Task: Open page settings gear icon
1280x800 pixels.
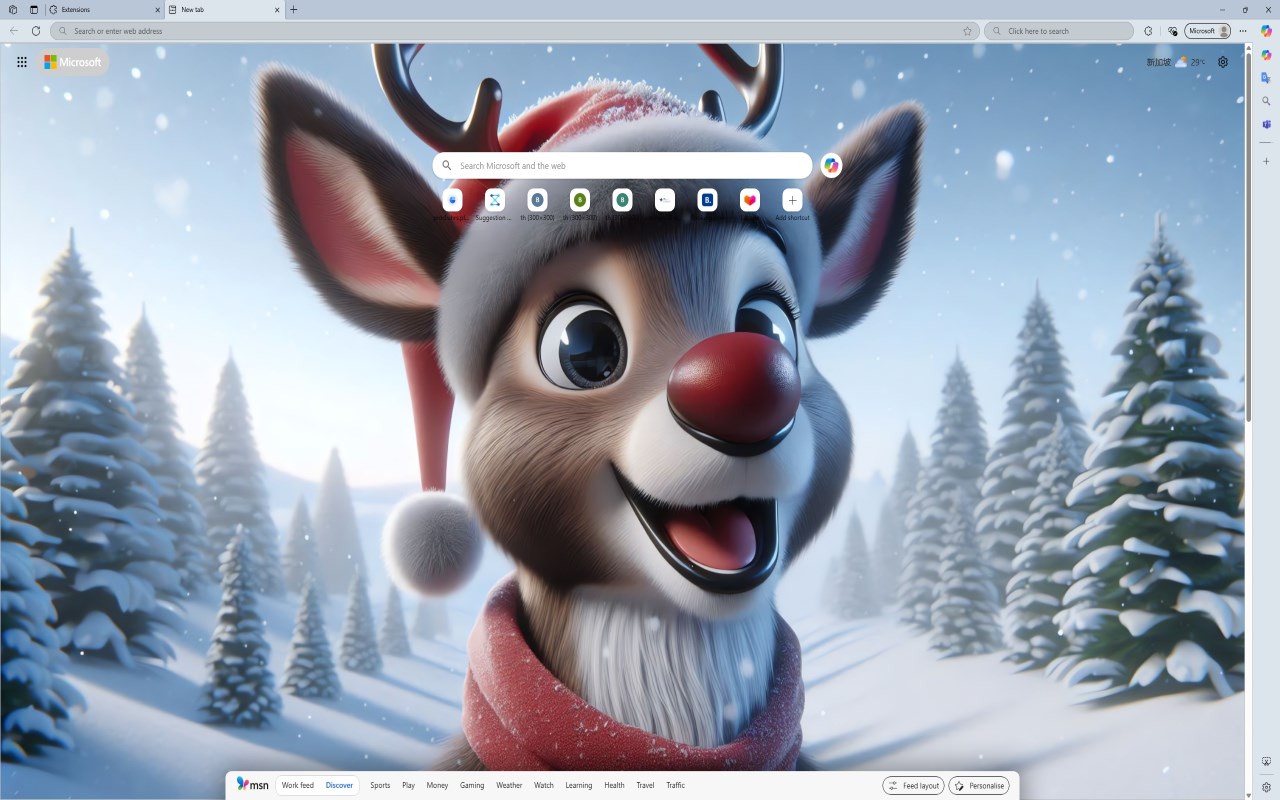Action: pyautogui.click(x=1223, y=62)
